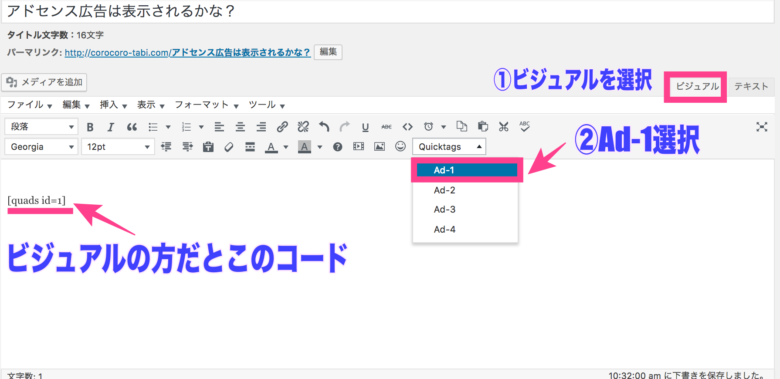Insert or edit a link
The height and width of the screenshot is (379, 780).
coord(282,127)
